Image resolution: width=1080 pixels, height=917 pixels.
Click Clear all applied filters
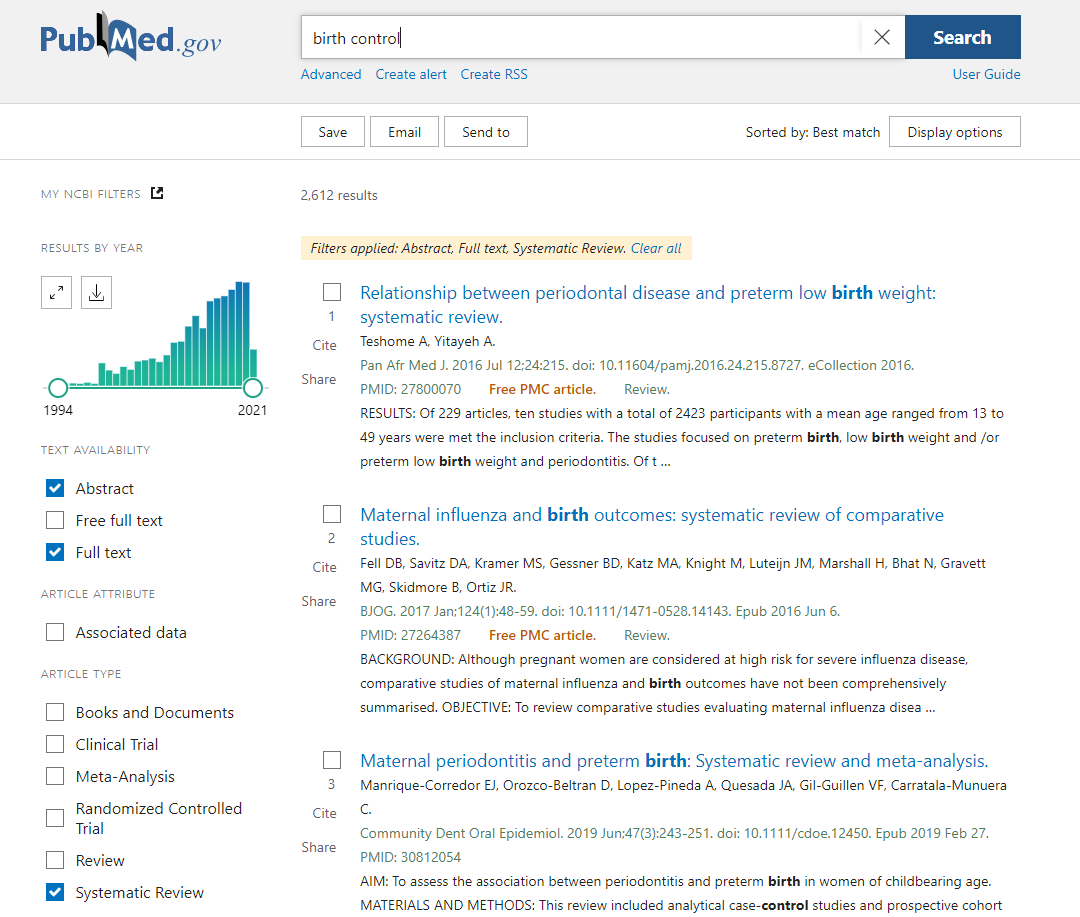coord(656,248)
